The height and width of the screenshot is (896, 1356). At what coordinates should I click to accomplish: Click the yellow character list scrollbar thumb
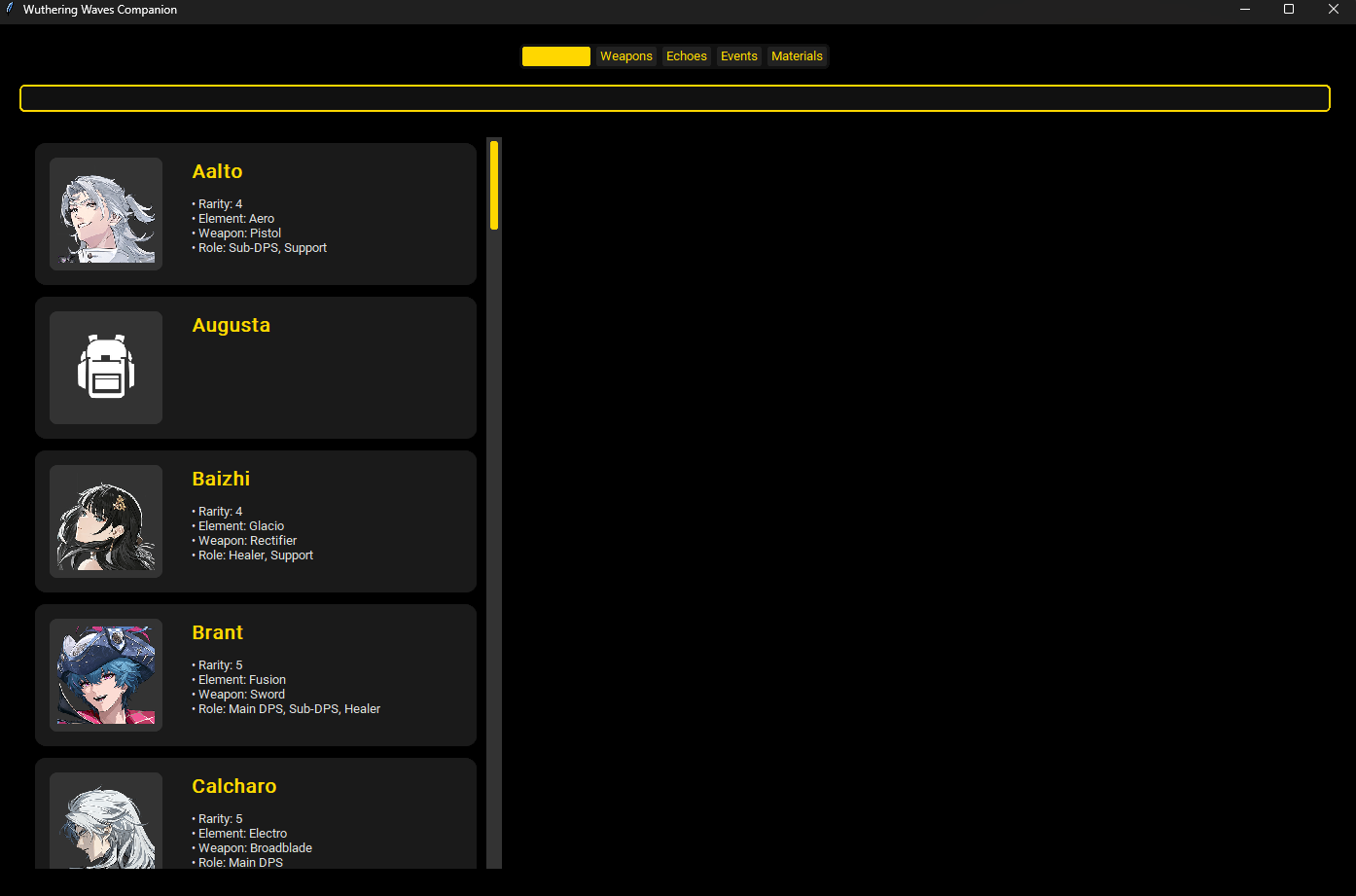click(494, 185)
